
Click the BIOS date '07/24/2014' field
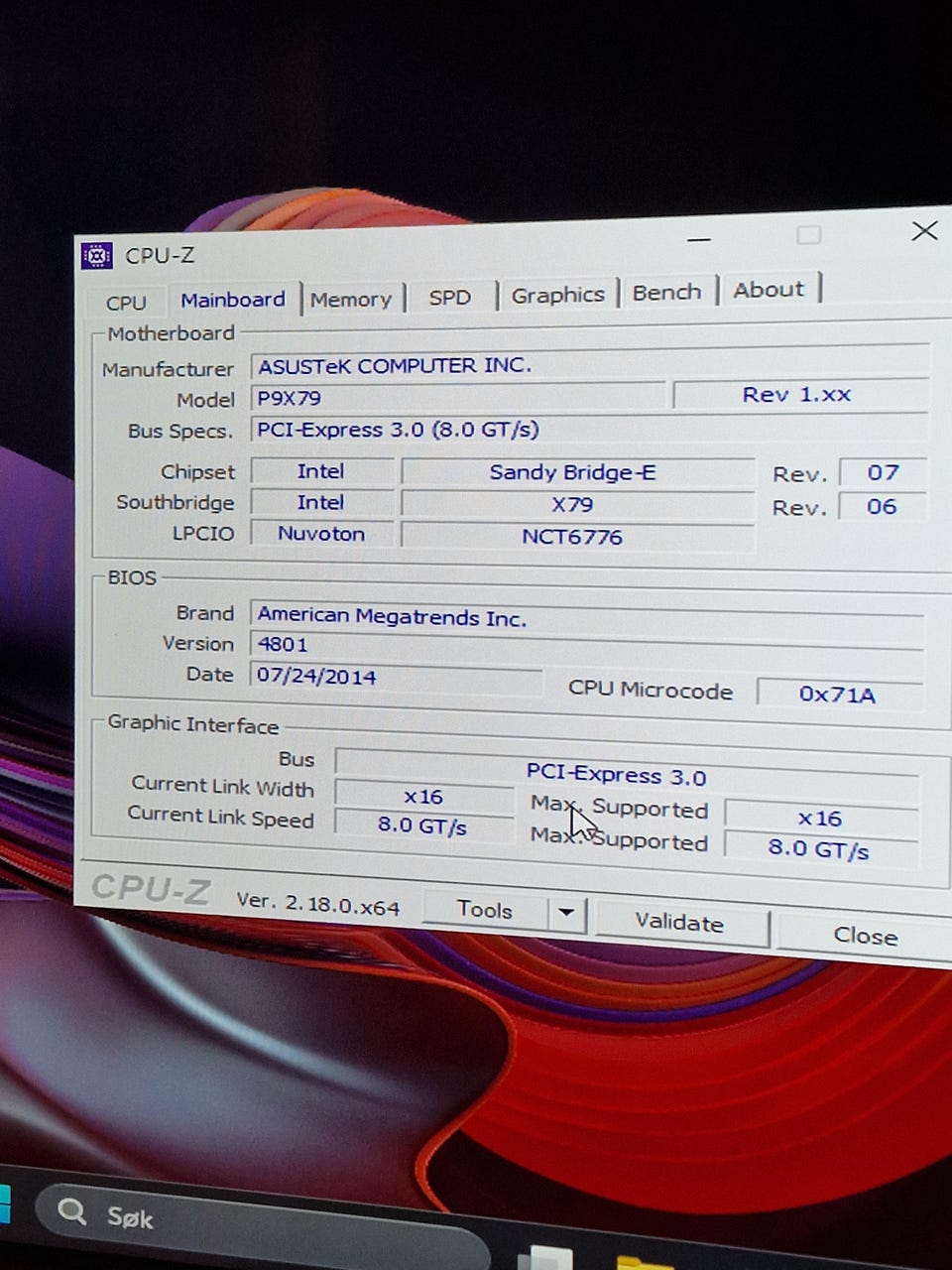coord(396,677)
